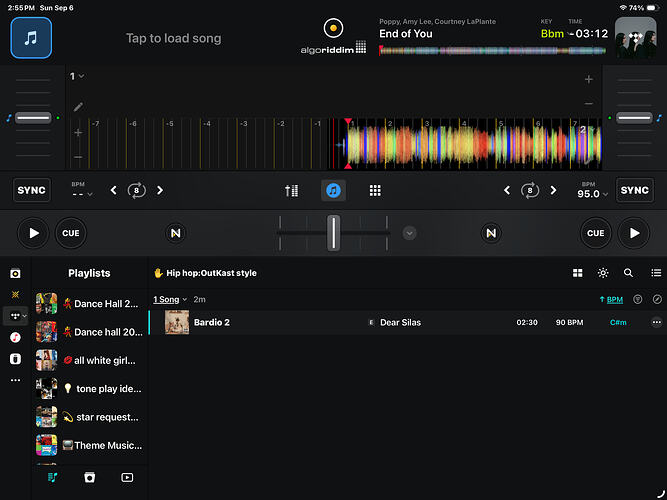667x500 pixels.
Task: Click left deck tempo fader
Action: tap(33, 118)
